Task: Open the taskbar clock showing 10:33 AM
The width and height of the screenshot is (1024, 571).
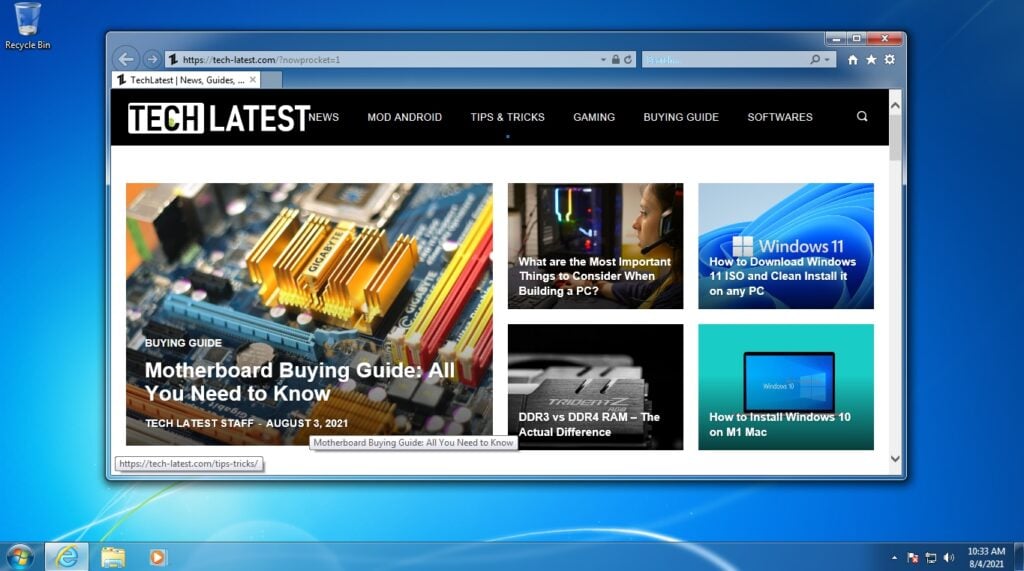Action: click(x=986, y=557)
